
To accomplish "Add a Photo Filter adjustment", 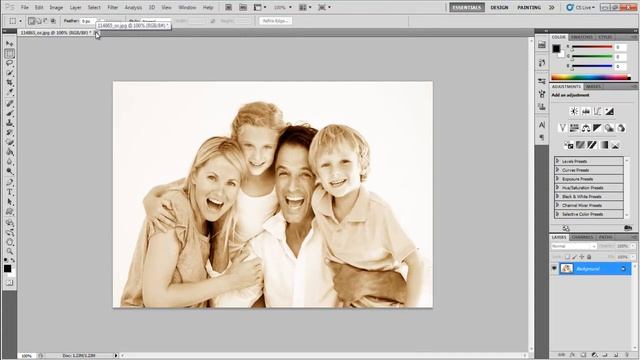I will pyautogui.click(x=609, y=128).
